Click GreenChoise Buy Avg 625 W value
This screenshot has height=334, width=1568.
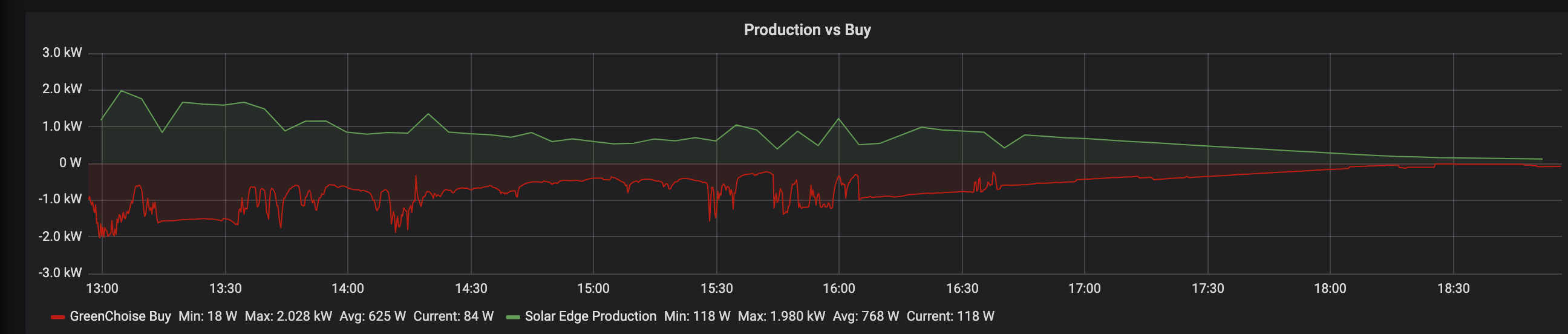[x=373, y=316]
